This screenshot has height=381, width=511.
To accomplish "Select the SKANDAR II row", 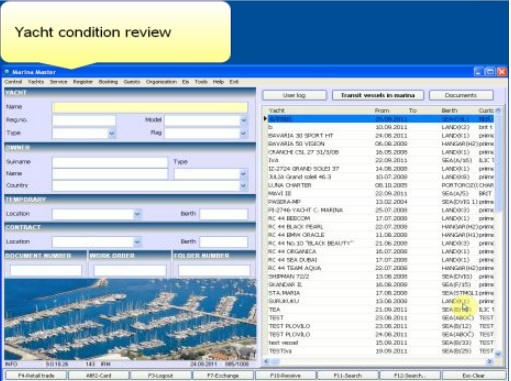I will pyautogui.click(x=380, y=285).
